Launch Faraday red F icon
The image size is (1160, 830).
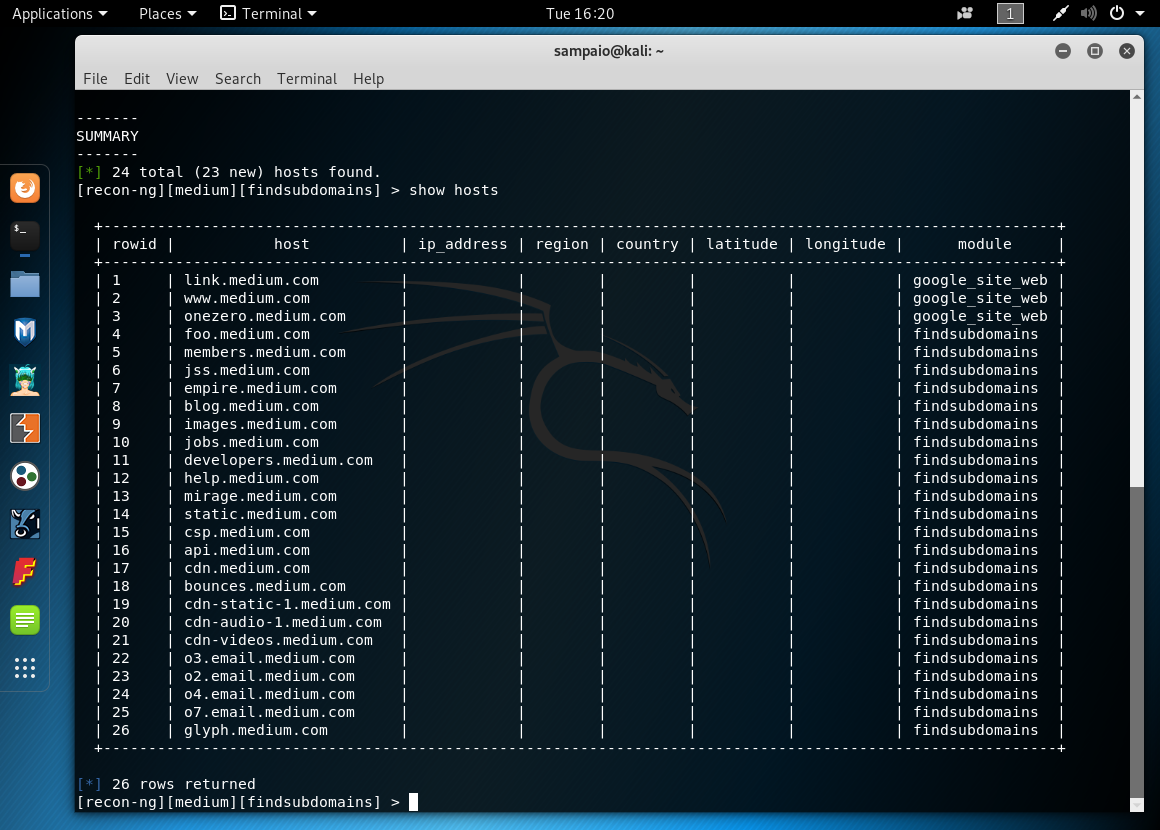pos(25,572)
